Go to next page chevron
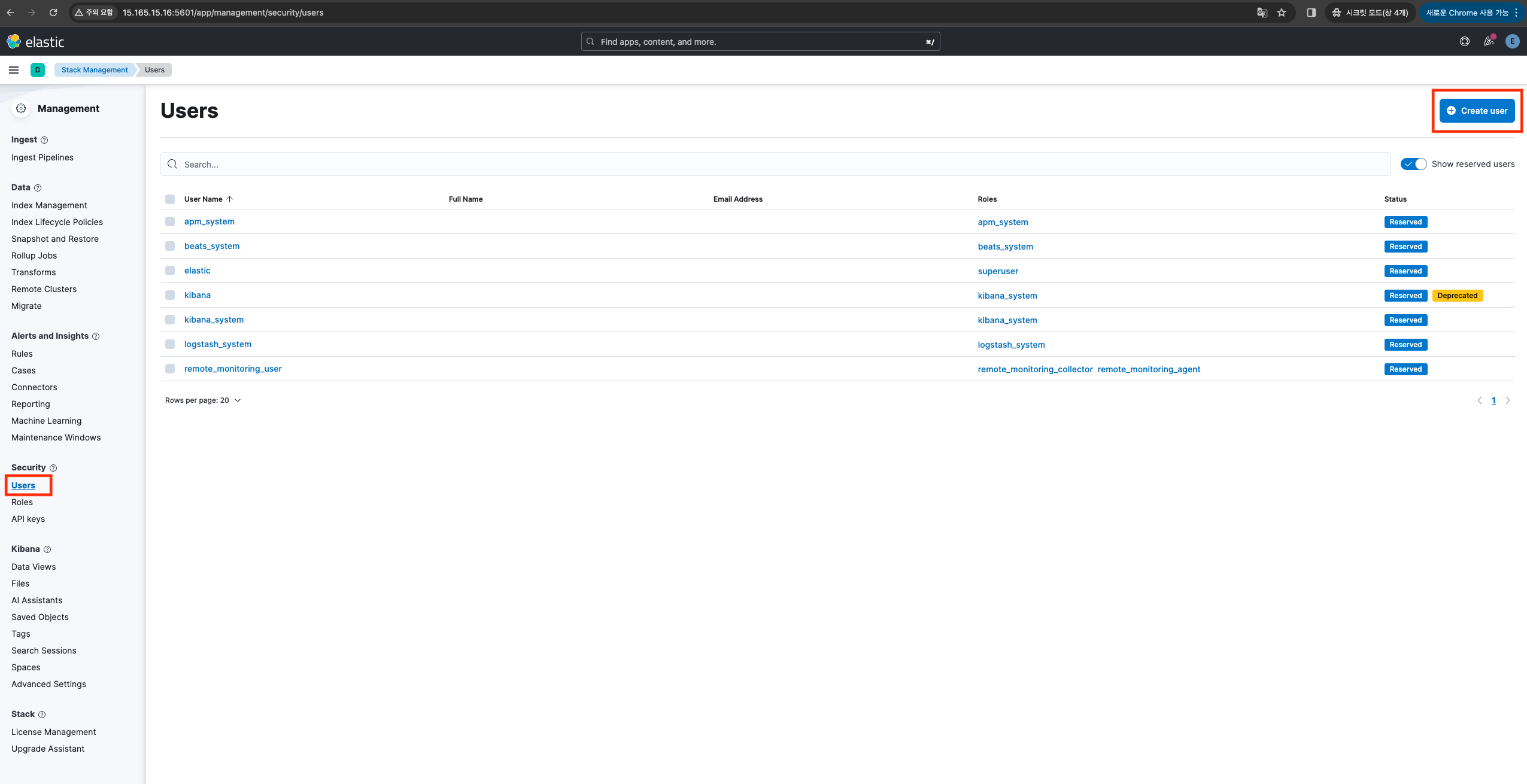The image size is (1527, 784). [x=1507, y=400]
